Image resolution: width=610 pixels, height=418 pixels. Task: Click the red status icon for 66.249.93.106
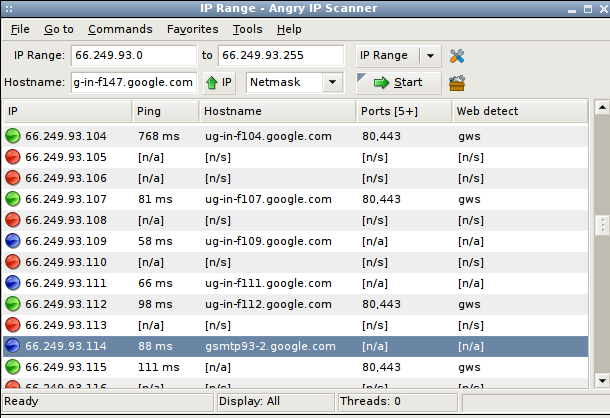[13, 178]
